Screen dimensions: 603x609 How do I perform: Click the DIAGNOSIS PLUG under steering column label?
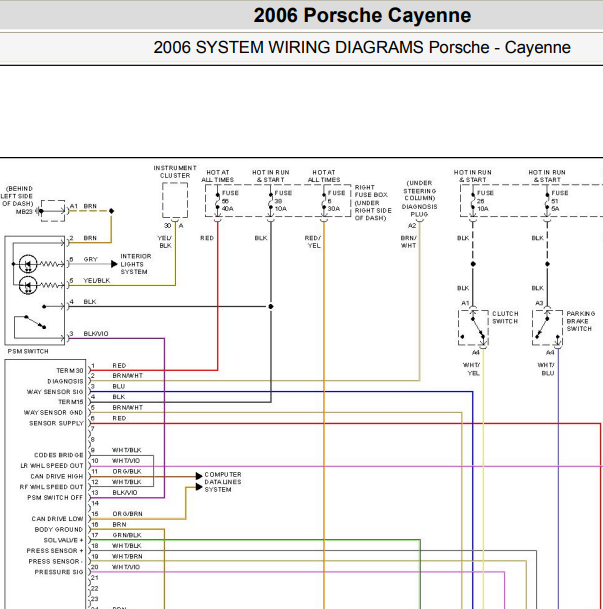(x=419, y=198)
